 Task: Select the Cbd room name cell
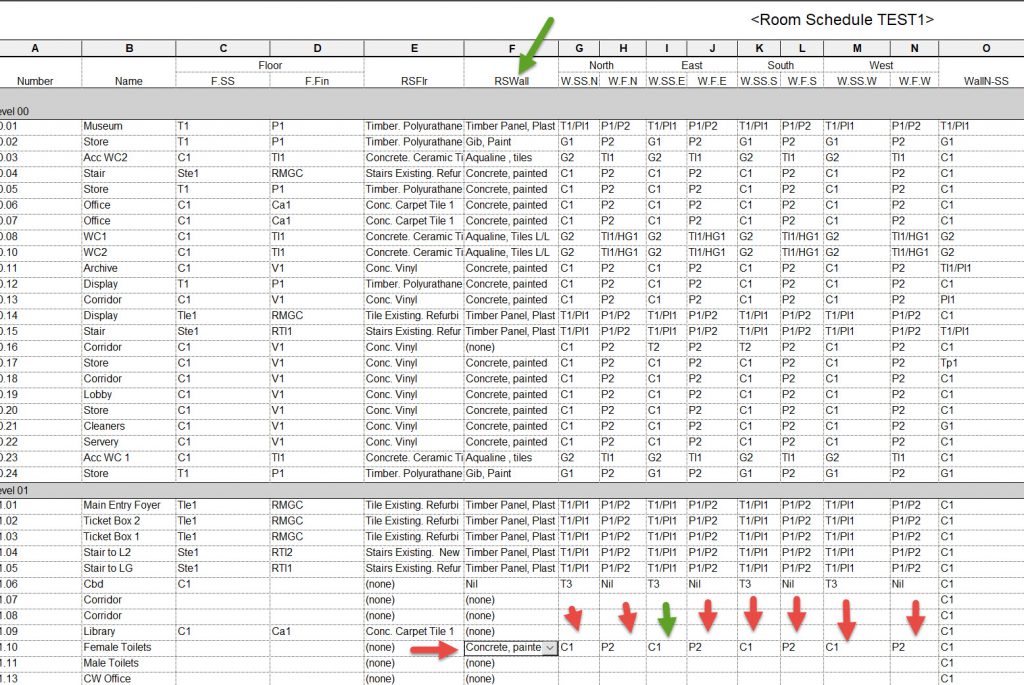(x=94, y=584)
